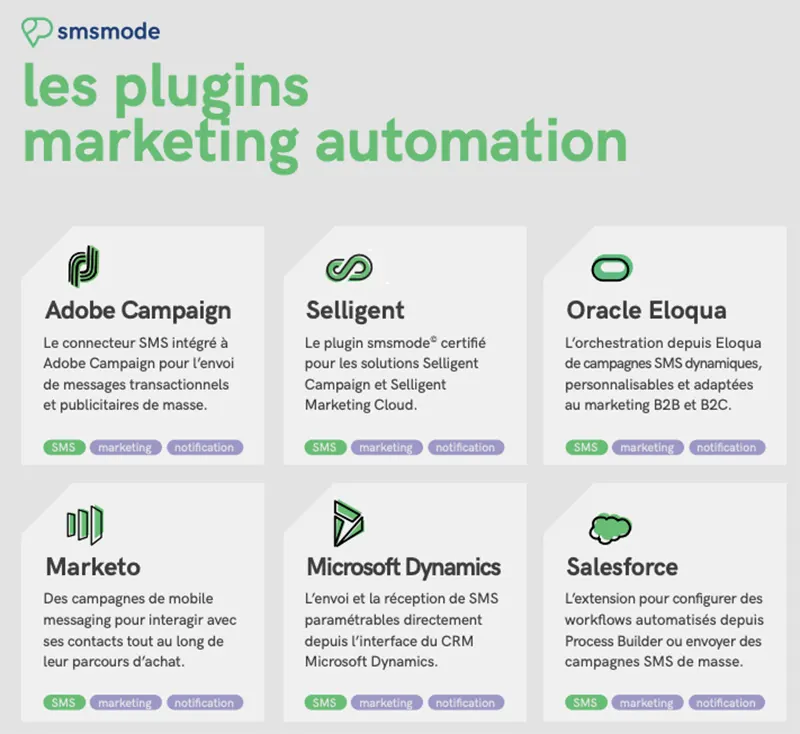Open the Salesforce card title
The height and width of the screenshot is (734, 800).
(x=622, y=567)
